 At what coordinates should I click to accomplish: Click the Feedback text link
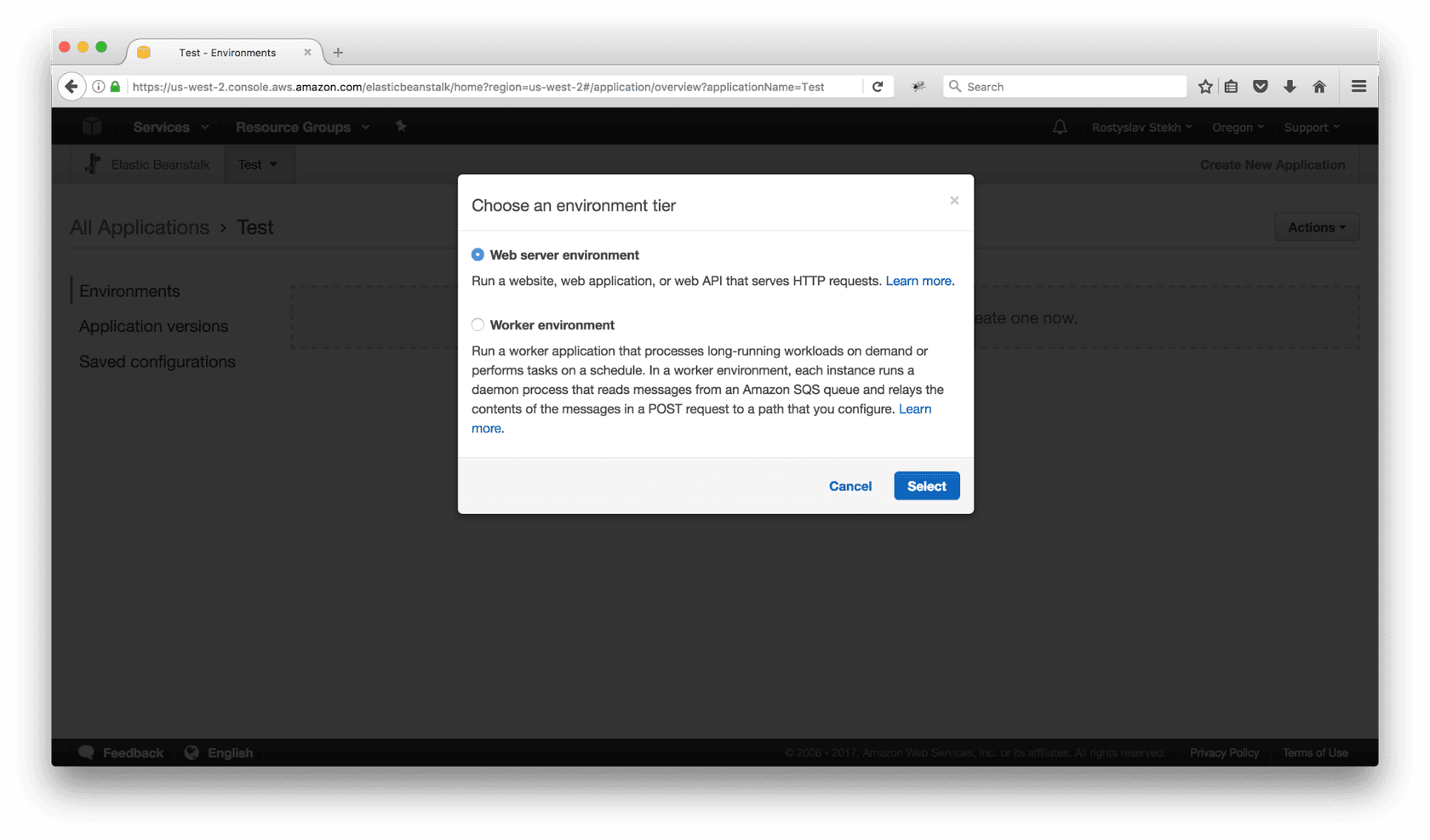133,752
